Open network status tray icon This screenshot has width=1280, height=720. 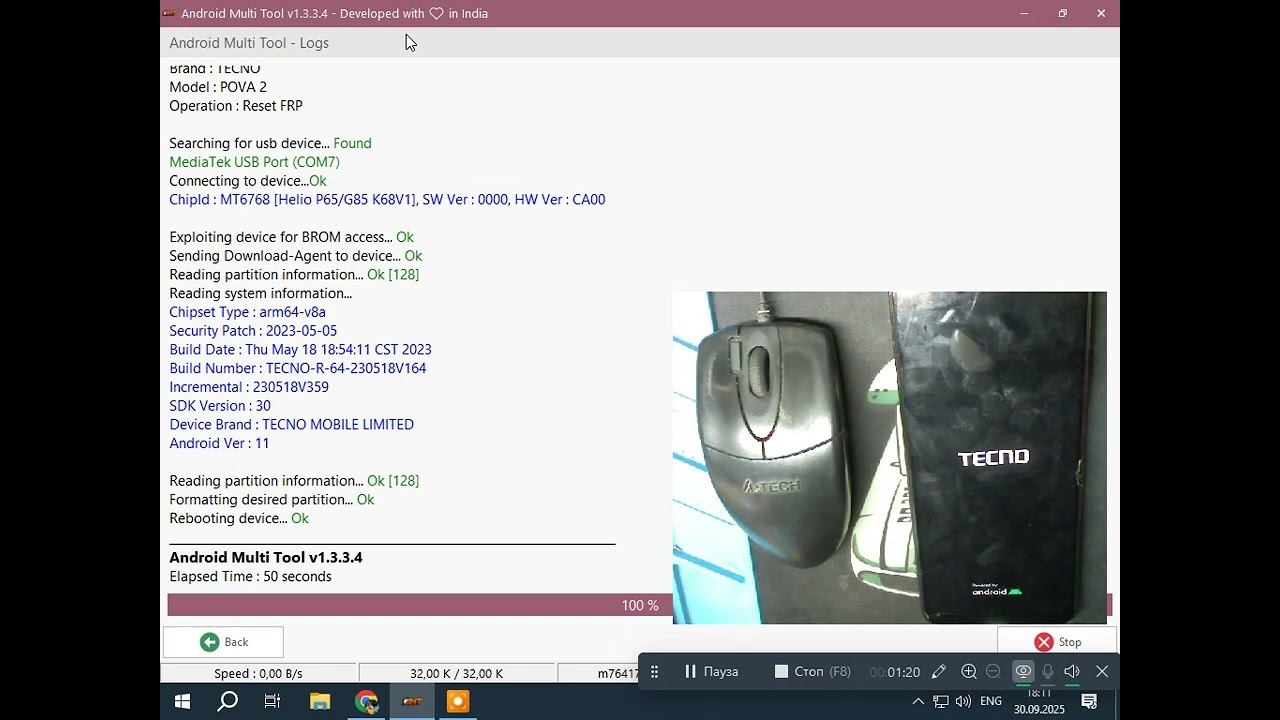pyautogui.click(x=941, y=702)
